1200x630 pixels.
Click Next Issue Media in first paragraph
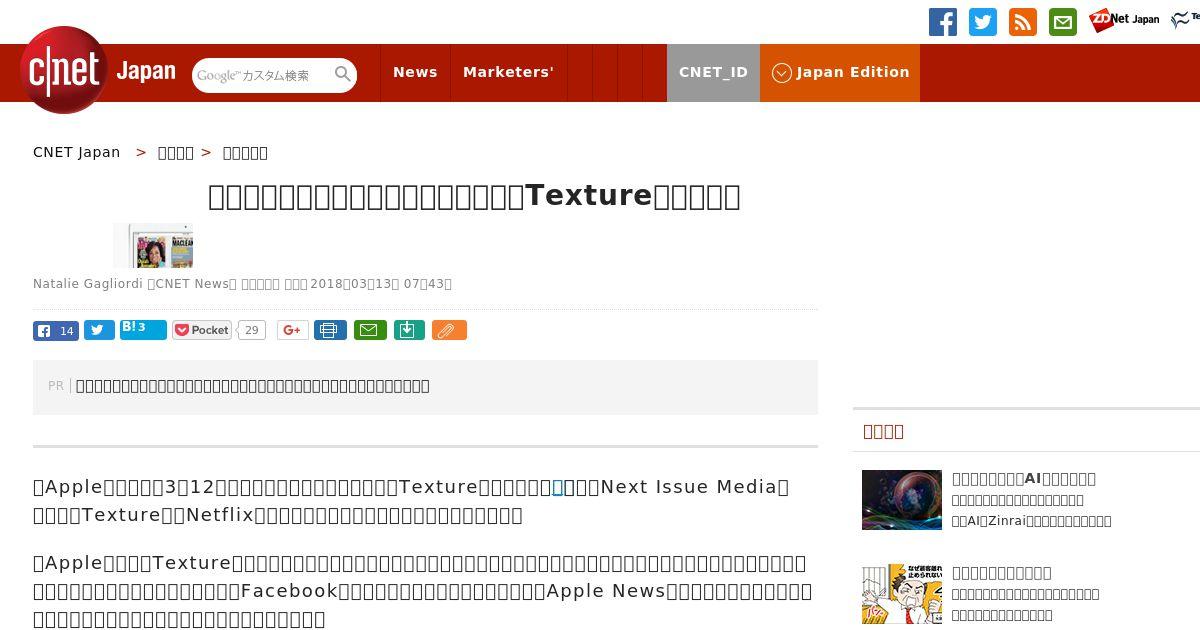689,487
